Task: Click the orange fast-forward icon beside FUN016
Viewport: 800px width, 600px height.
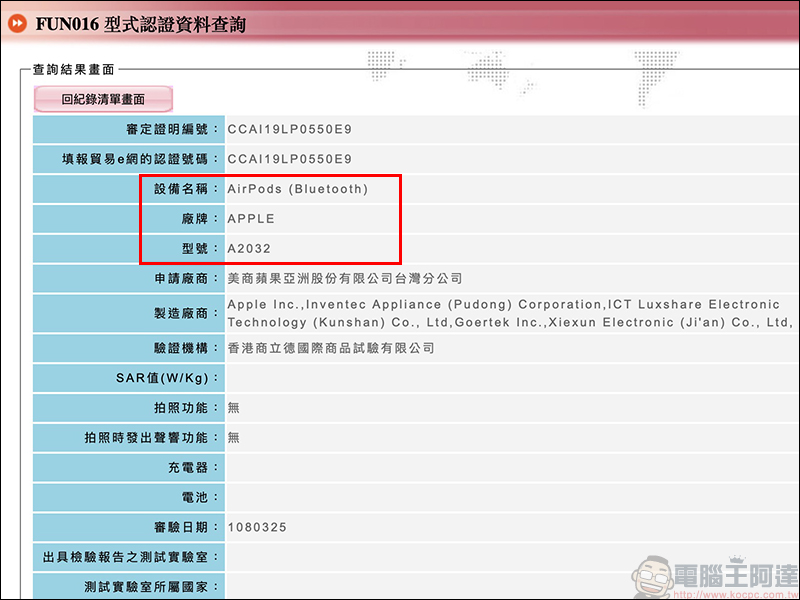Action: coord(17,23)
